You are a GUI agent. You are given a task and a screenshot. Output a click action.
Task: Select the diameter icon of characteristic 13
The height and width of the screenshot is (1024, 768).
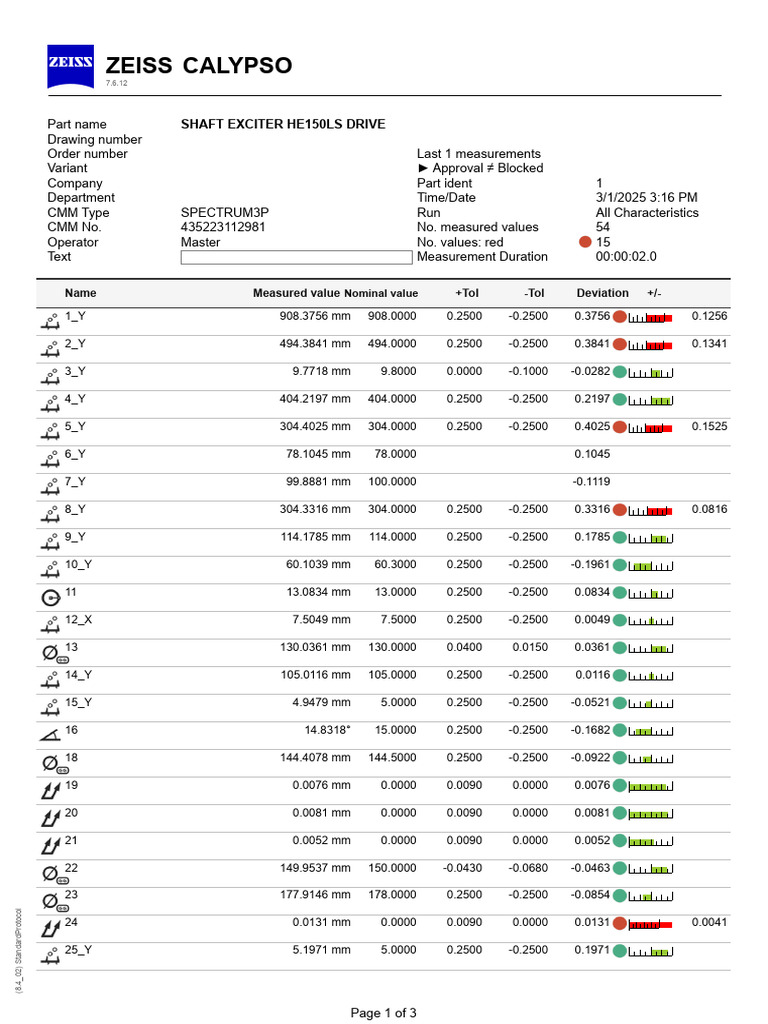(x=53, y=653)
